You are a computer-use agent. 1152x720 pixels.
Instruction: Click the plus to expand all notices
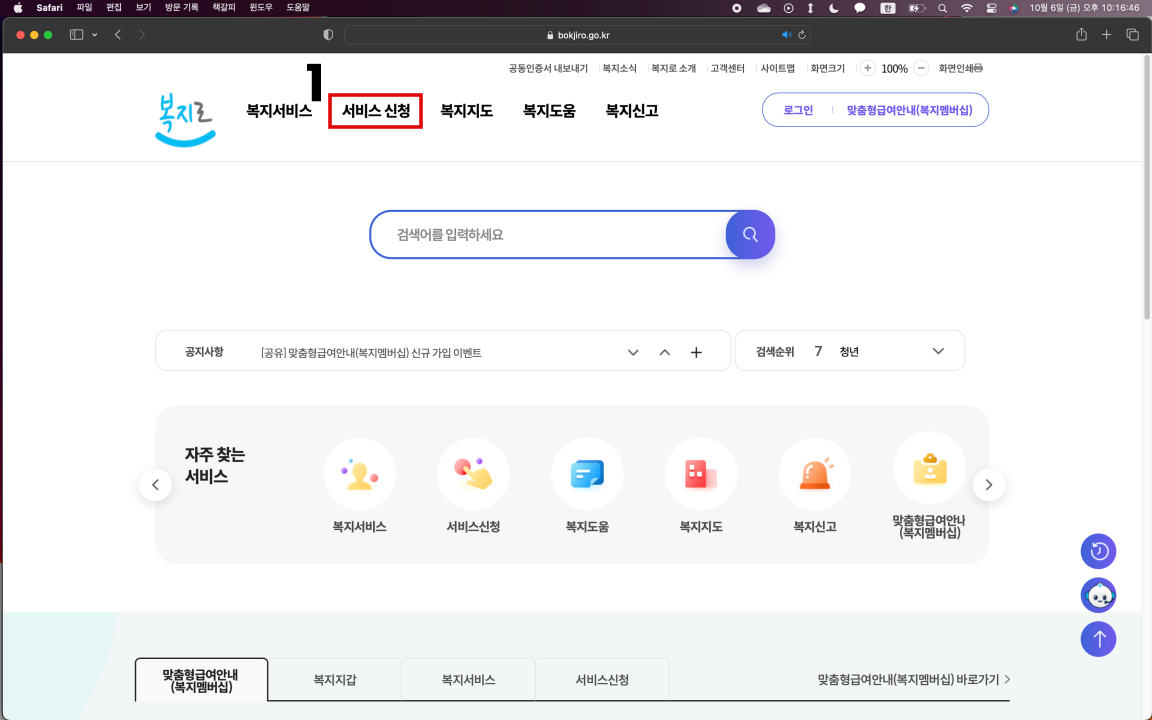pyautogui.click(x=696, y=352)
